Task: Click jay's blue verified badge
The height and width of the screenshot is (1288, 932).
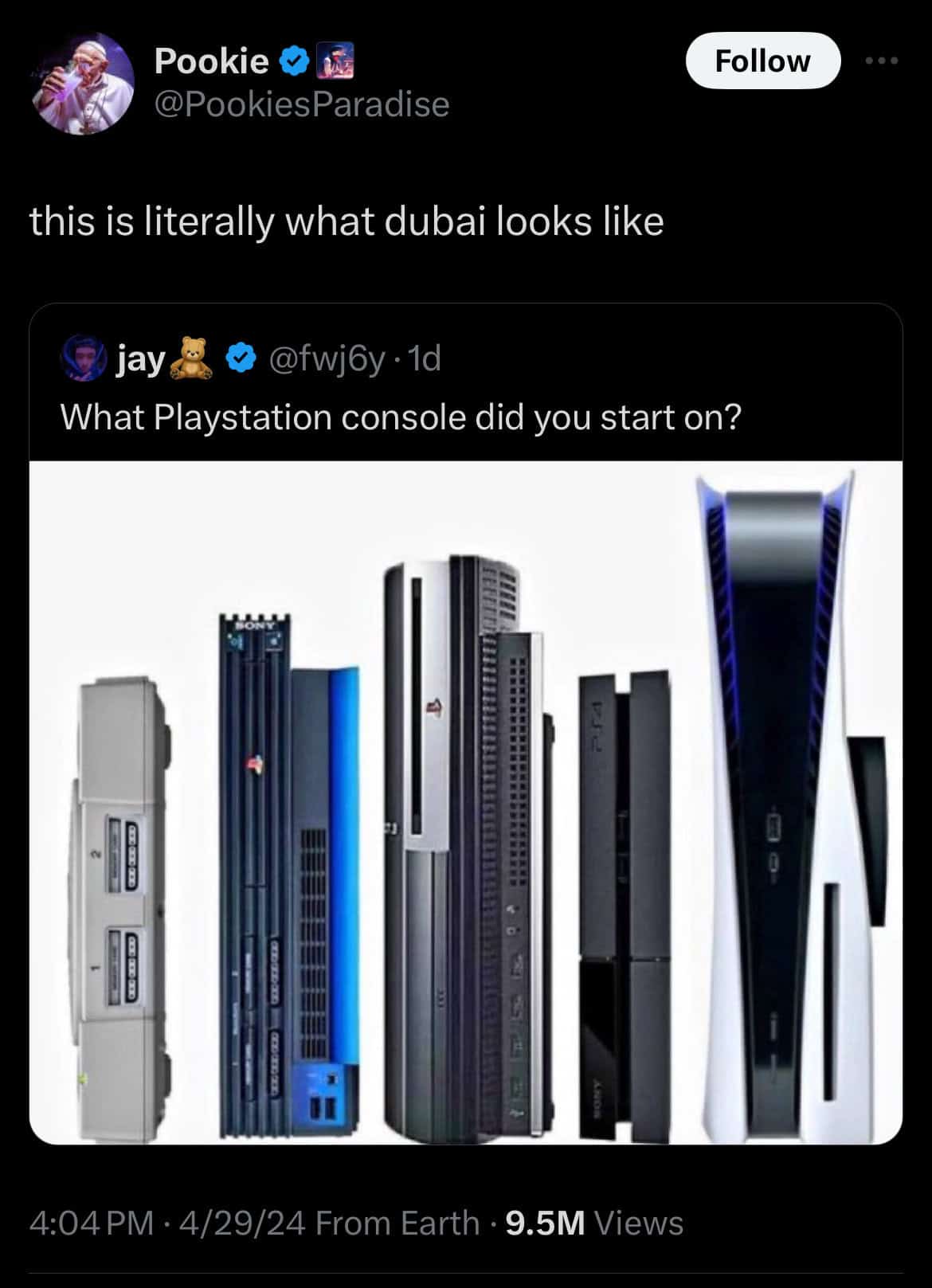Action: (x=241, y=359)
